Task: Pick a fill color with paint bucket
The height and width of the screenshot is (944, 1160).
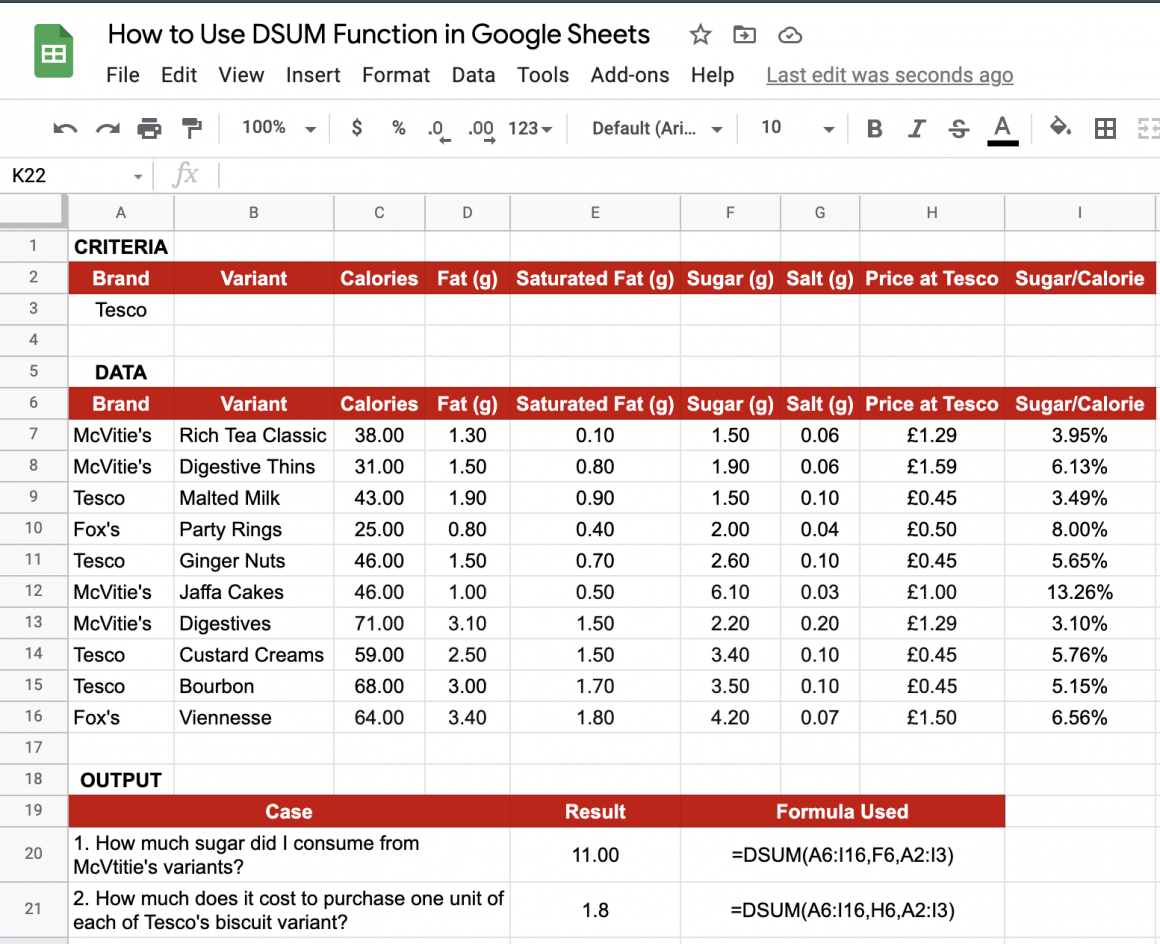Action: [1060, 128]
